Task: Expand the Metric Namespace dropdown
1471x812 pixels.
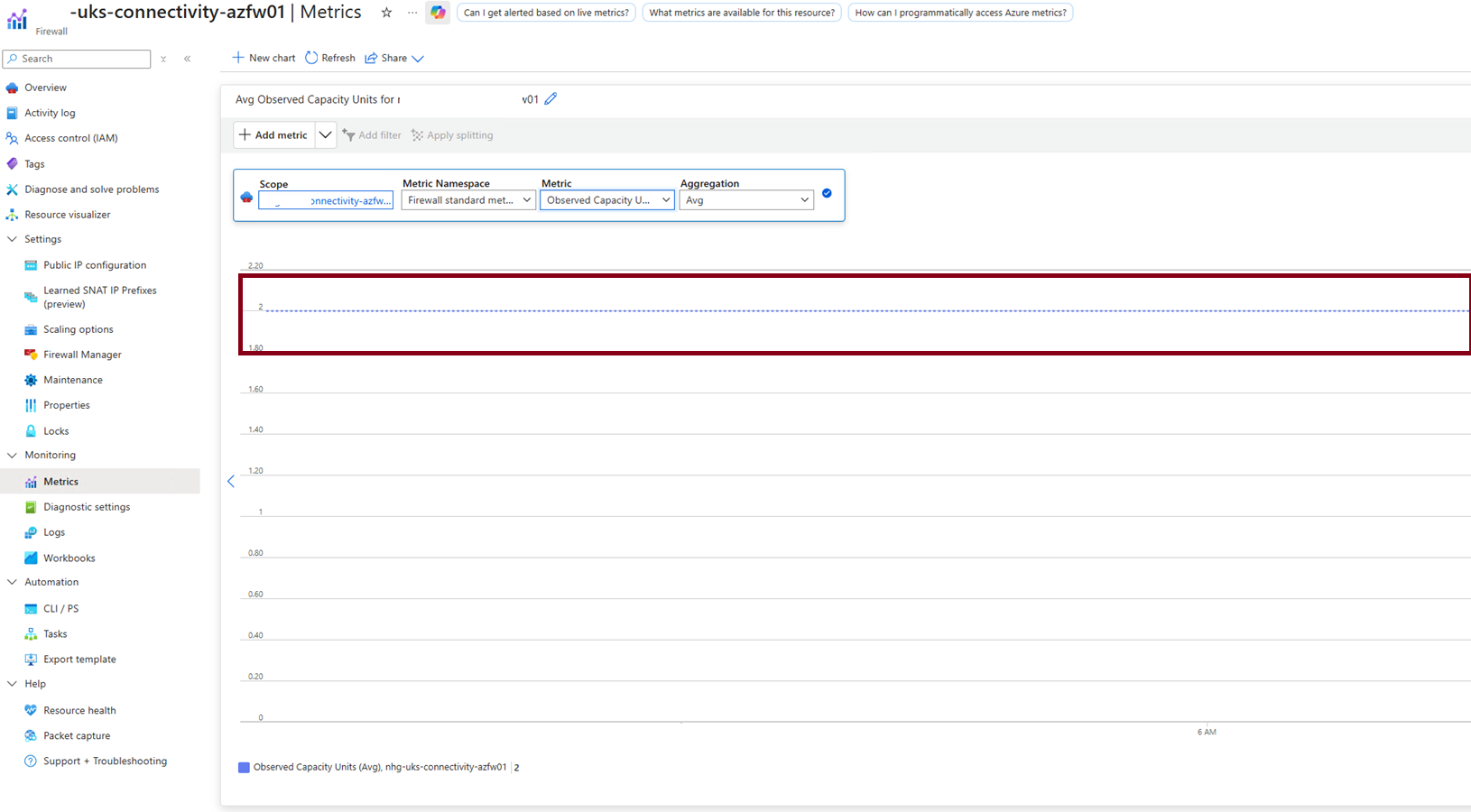Action: click(467, 200)
